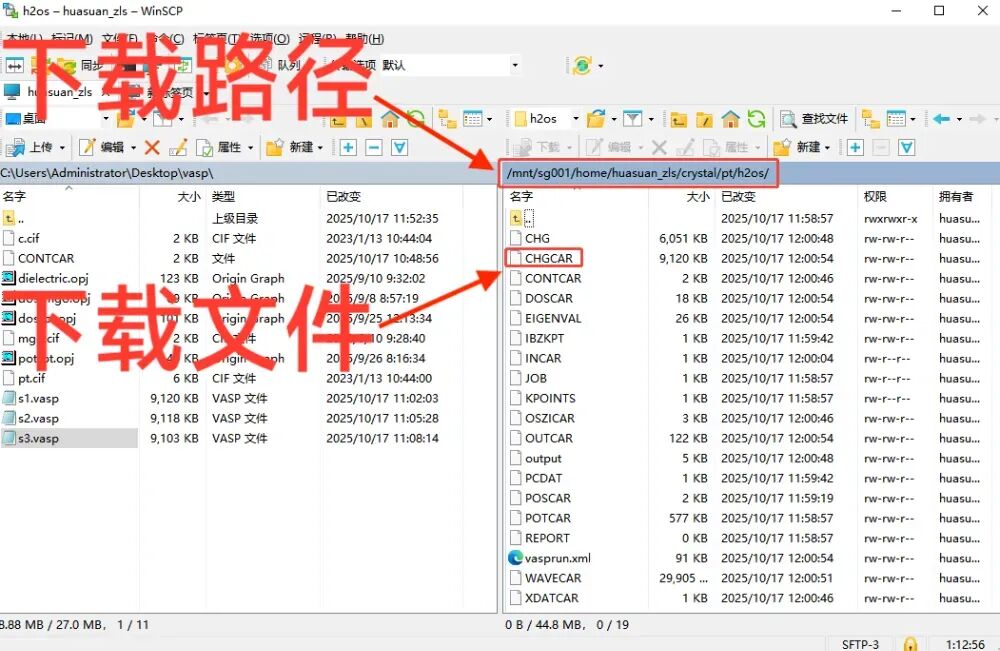Viewport: 1000px width, 651px height.
Task: Select files using the + icon in remote panel
Action: tap(855, 147)
